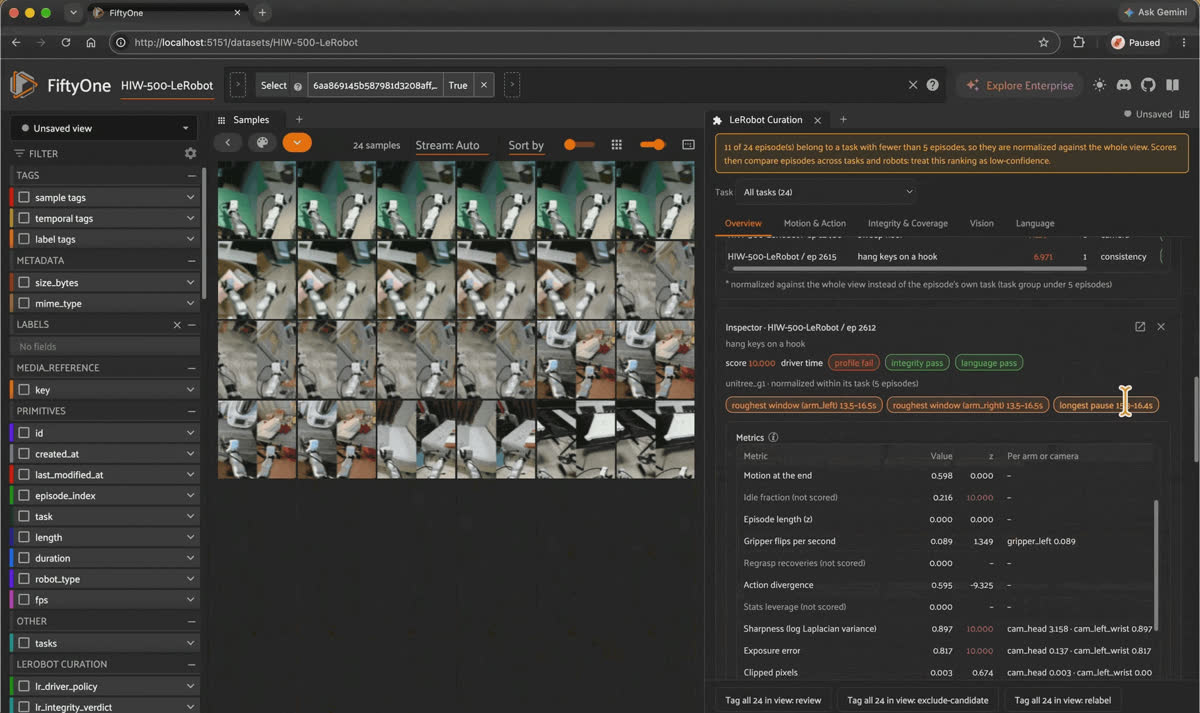1200x713 pixels.
Task: Adjust the grid zoom slider near grid icon
Action: click(579, 145)
